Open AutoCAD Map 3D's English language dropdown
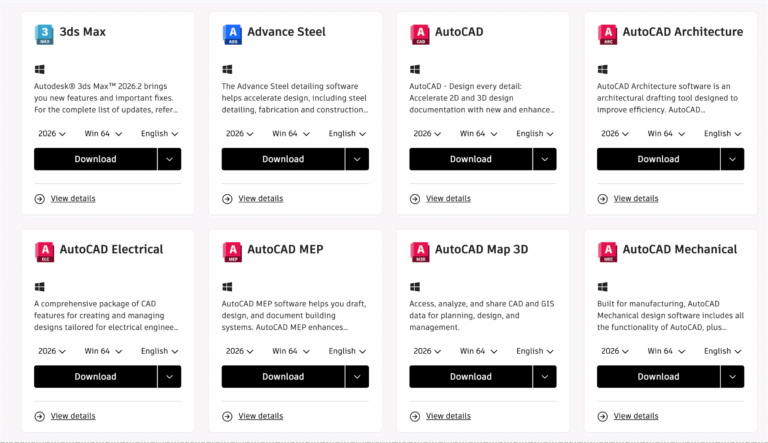The height and width of the screenshot is (443, 768). click(x=535, y=351)
